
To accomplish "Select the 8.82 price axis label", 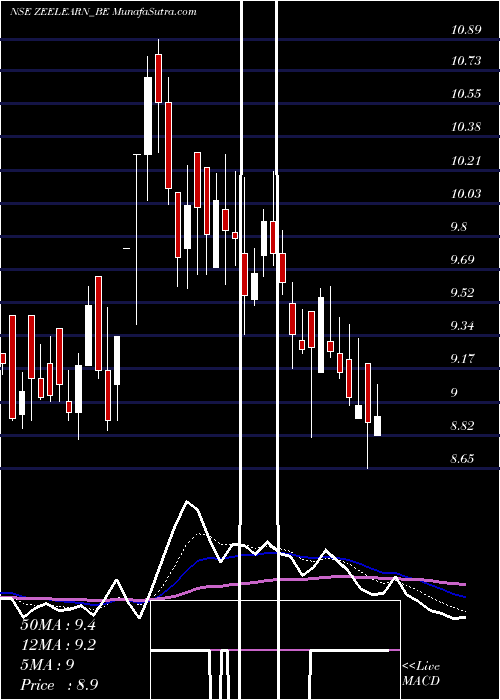I will click(462, 425).
